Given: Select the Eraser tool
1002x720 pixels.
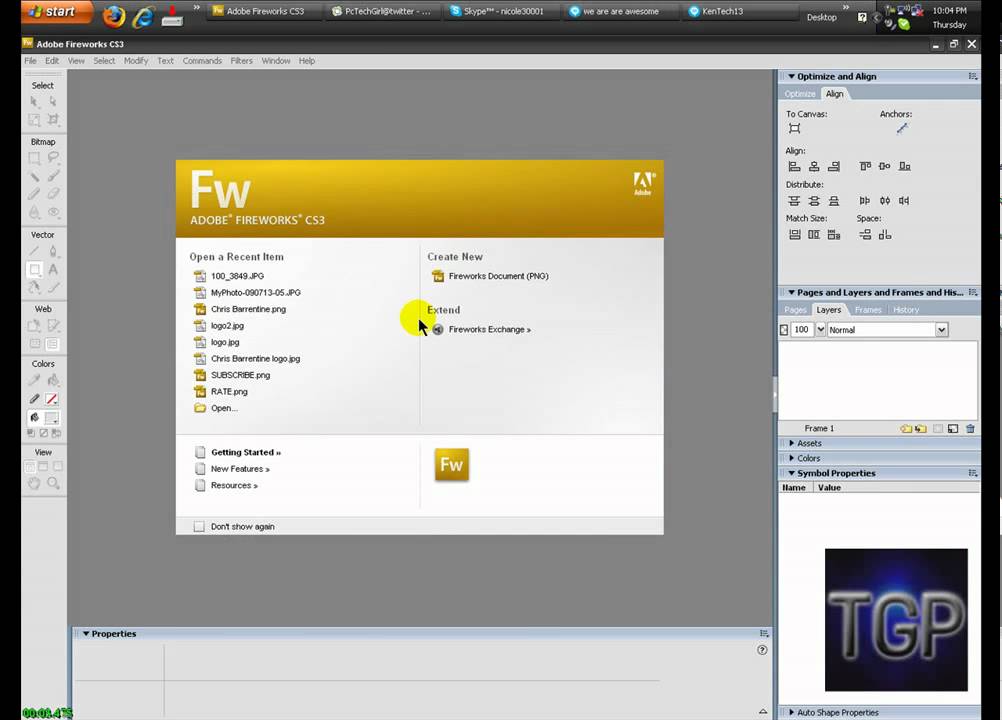Looking at the screenshot, I should pos(53,194).
